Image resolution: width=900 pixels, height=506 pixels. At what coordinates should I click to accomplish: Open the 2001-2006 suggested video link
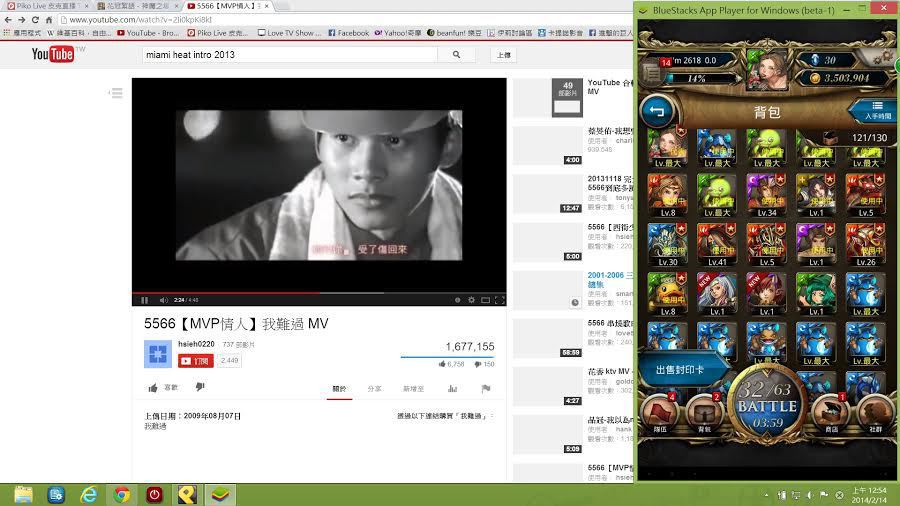click(610, 279)
